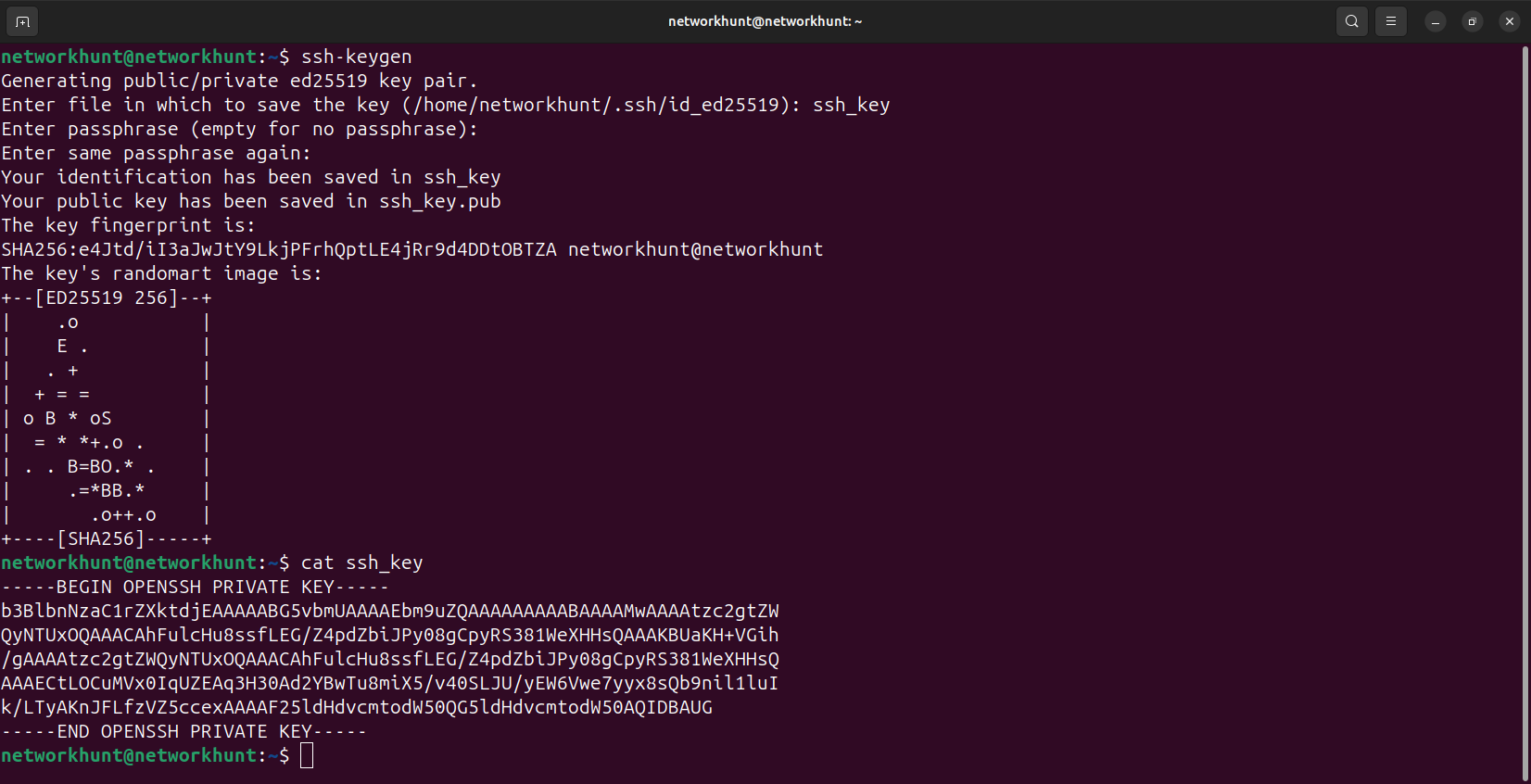This screenshot has height=784, width=1531.
Task: Click the END OPENSSH PRIVATE KEY line
Action: 184,732
